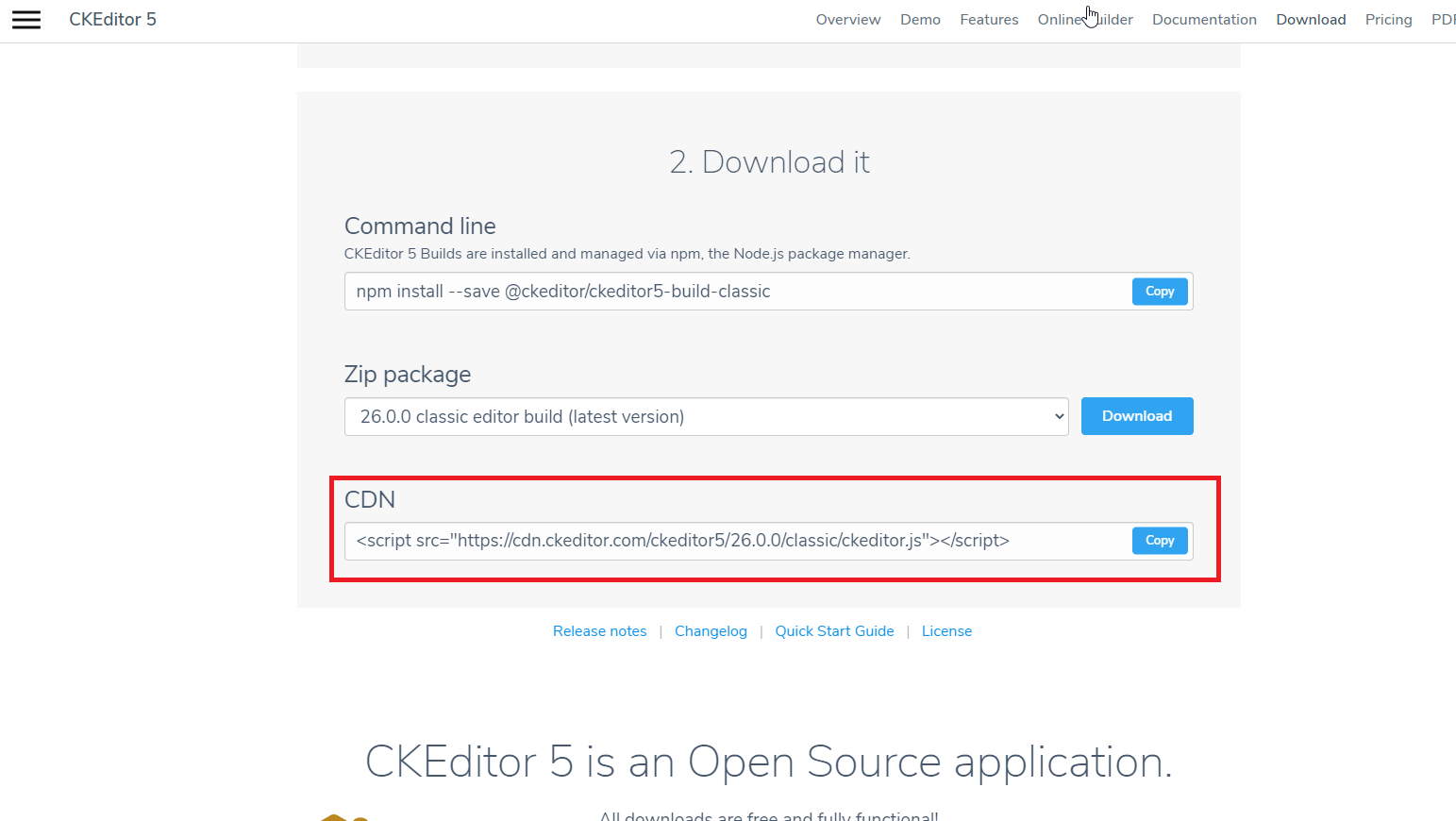Screen dimensions: 1456x821
Task: Copy the npm install command
Action: 1160,292
